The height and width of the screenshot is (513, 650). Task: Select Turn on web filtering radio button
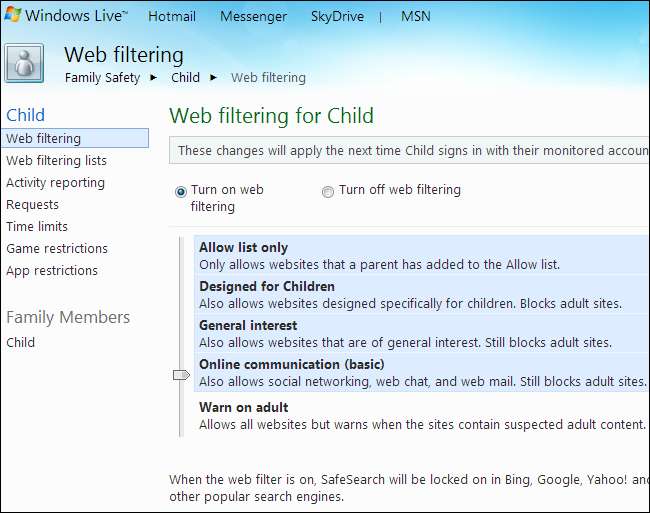[x=181, y=191]
